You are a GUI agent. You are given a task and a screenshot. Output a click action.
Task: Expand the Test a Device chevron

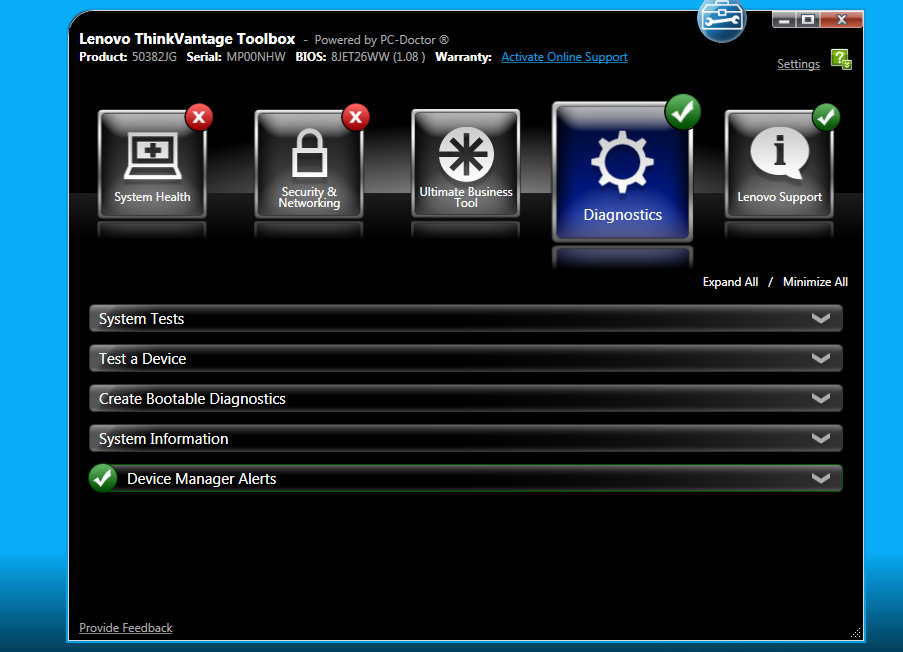click(x=821, y=358)
